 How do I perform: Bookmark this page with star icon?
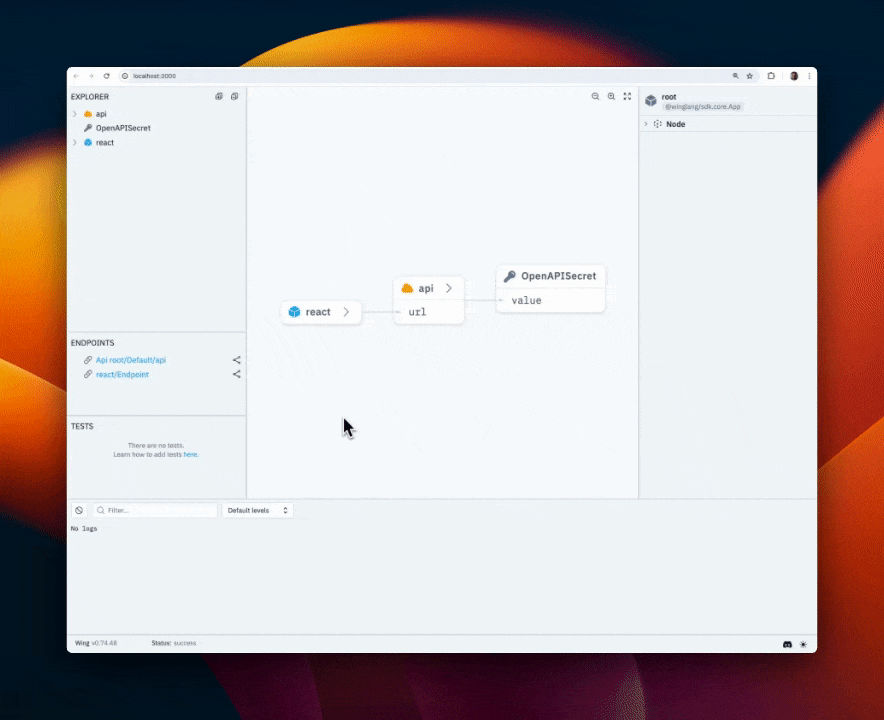tap(750, 76)
